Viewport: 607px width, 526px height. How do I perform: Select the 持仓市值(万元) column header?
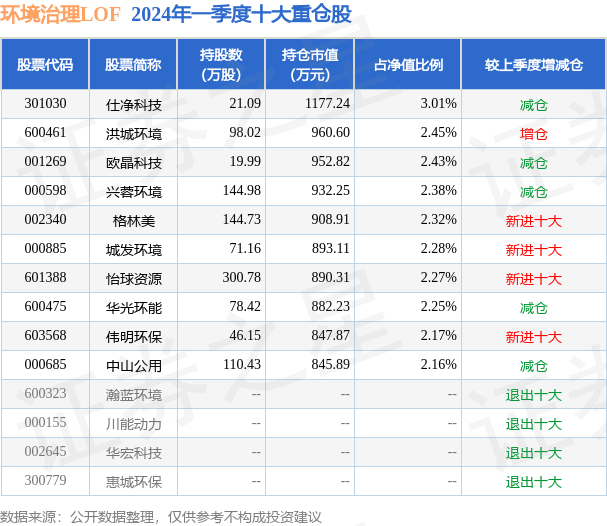tap(310, 65)
